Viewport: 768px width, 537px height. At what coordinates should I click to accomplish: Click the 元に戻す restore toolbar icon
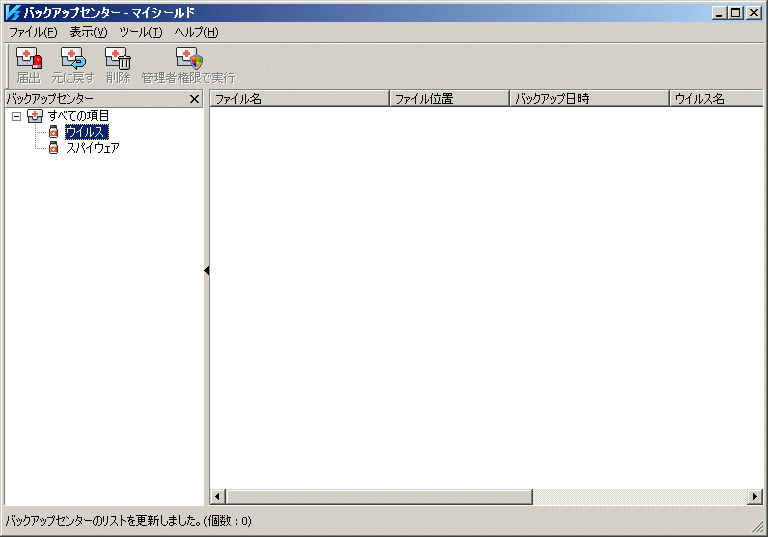point(73,58)
